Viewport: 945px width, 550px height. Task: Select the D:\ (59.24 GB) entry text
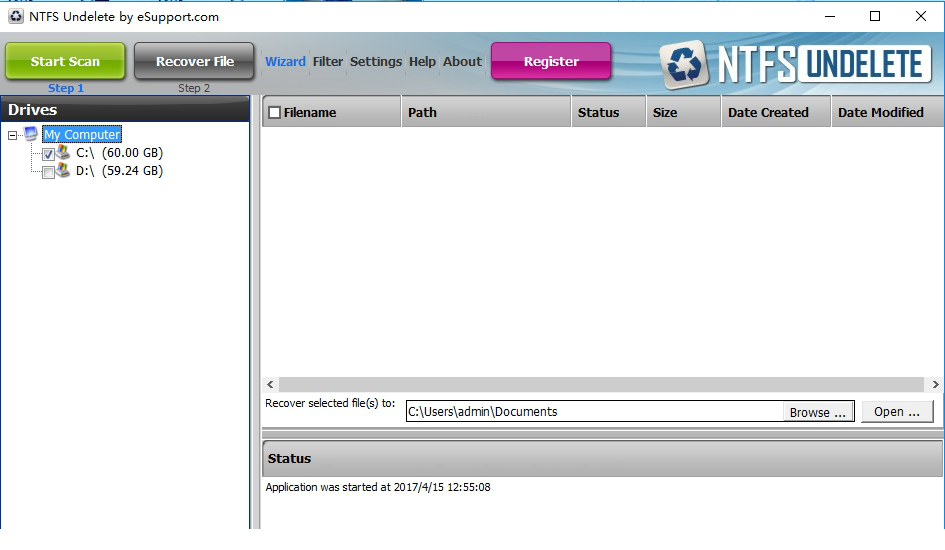click(119, 171)
